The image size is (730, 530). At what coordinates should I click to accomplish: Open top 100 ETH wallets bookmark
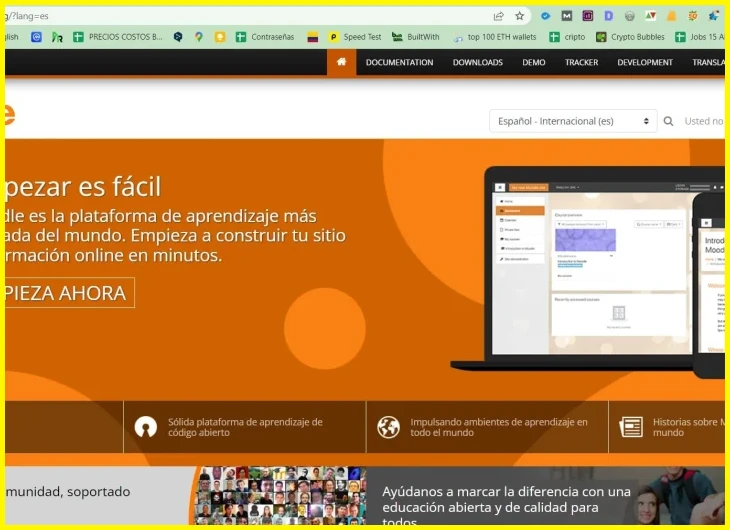[495, 37]
